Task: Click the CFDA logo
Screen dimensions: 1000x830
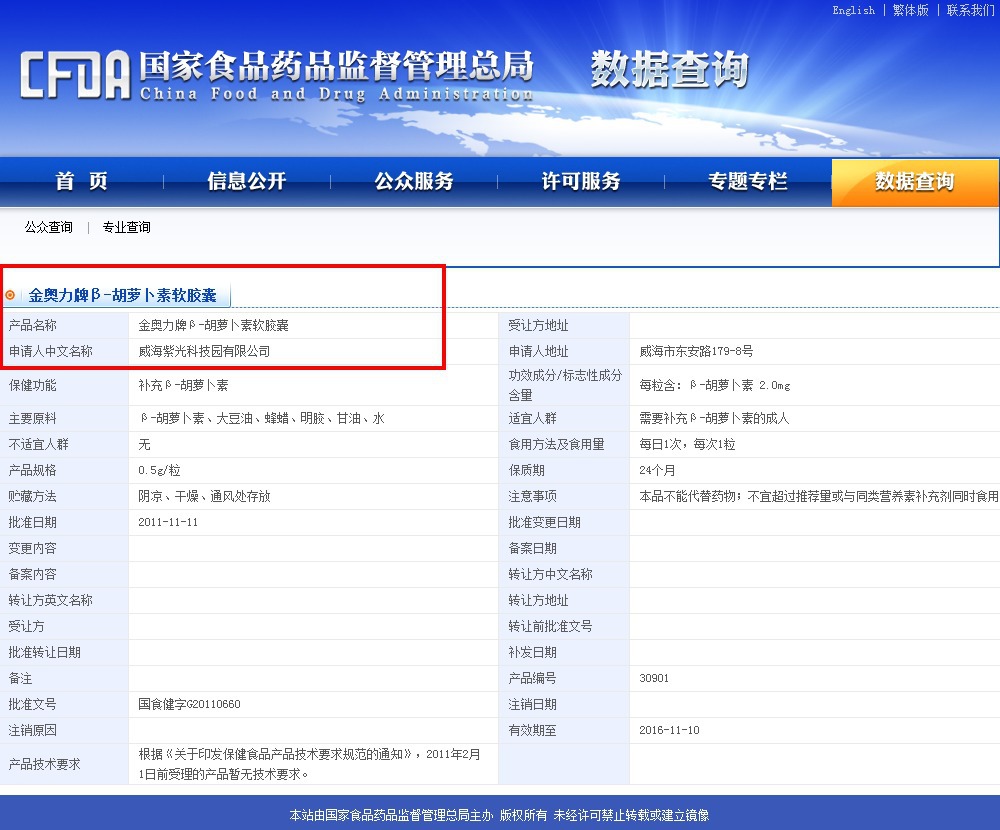Action: click(x=75, y=75)
